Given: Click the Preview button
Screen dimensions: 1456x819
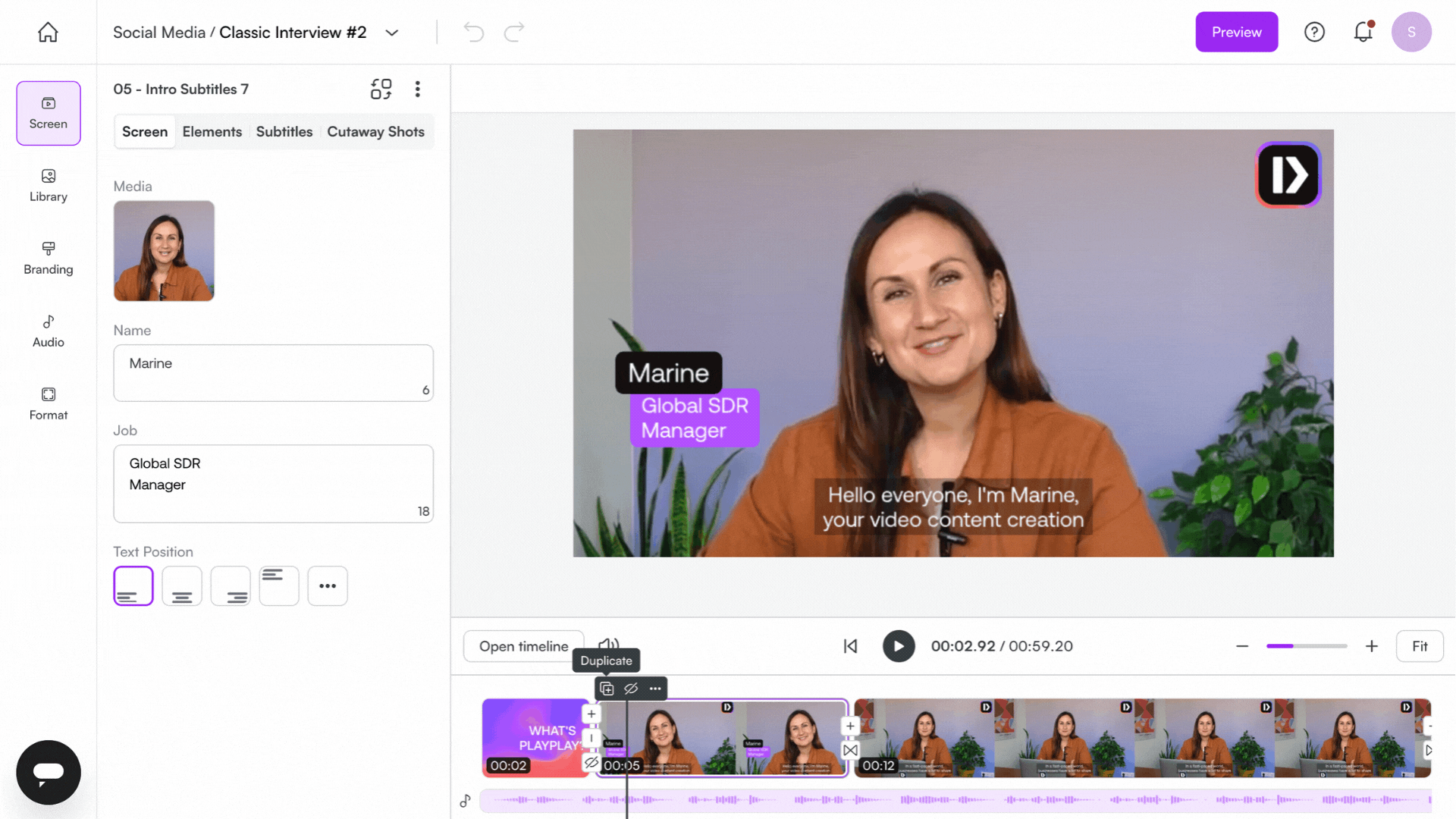Looking at the screenshot, I should coord(1236,32).
